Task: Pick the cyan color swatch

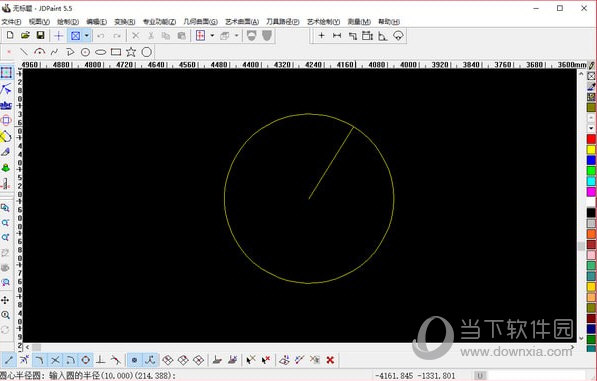Action: click(x=591, y=181)
